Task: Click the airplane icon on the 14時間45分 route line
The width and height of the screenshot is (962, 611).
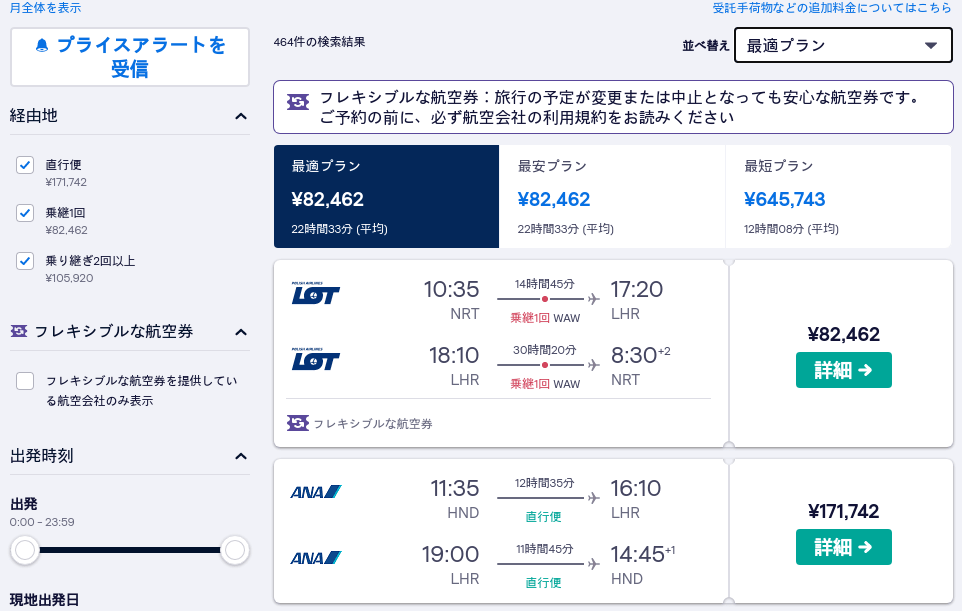Action: [x=593, y=299]
